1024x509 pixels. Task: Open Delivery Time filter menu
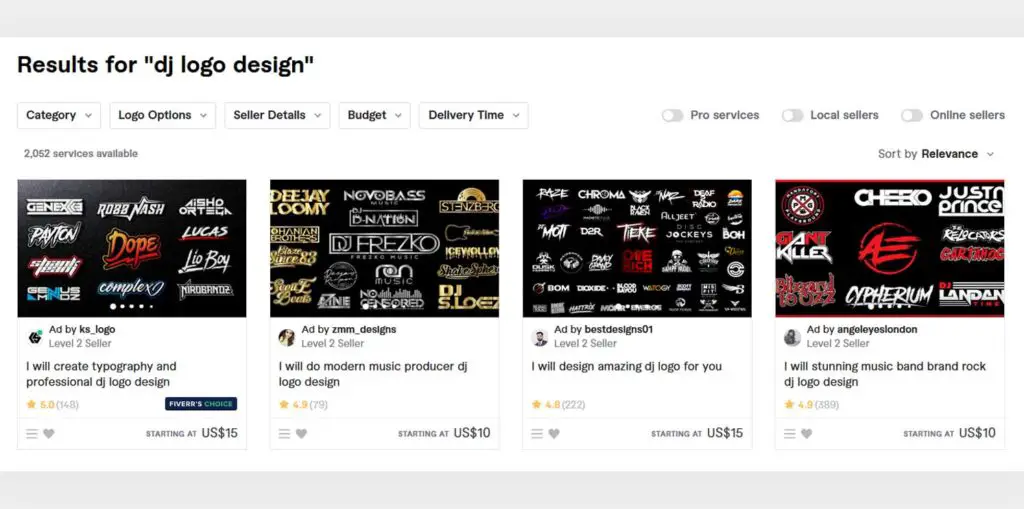(x=473, y=115)
